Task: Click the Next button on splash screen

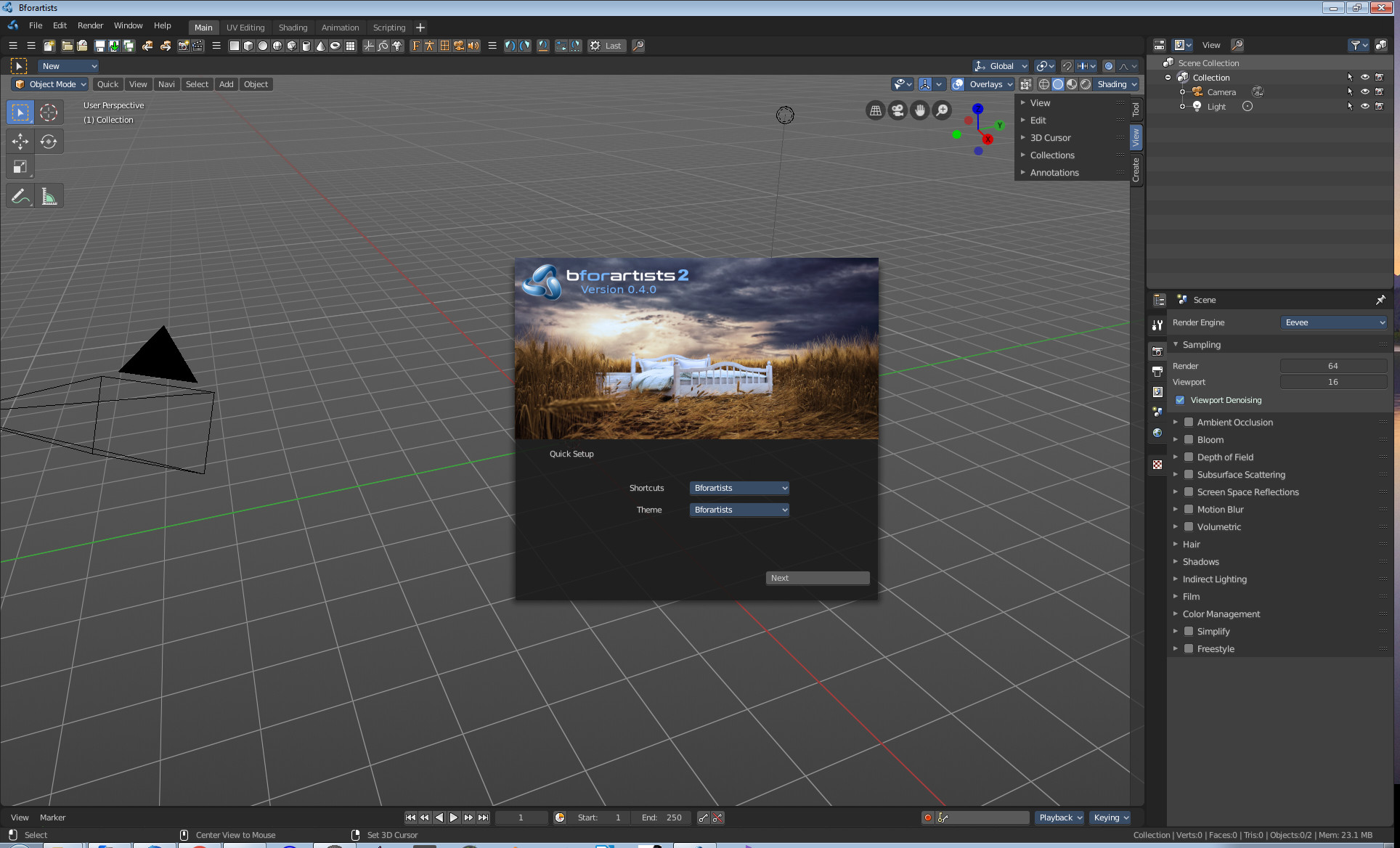Action: tap(817, 578)
